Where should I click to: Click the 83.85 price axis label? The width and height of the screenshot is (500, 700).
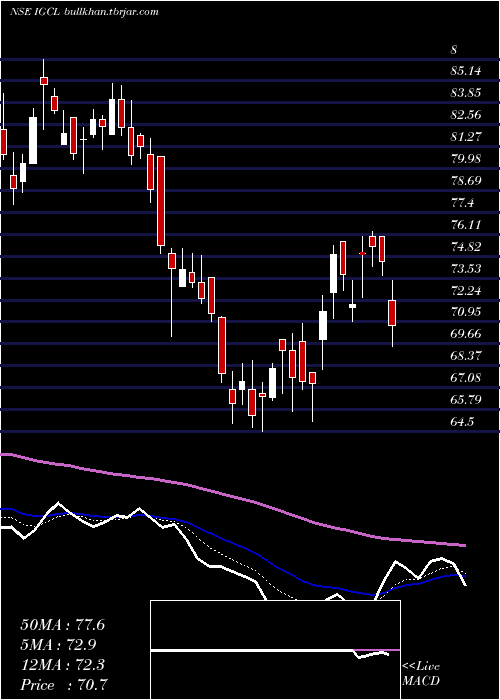click(466, 93)
